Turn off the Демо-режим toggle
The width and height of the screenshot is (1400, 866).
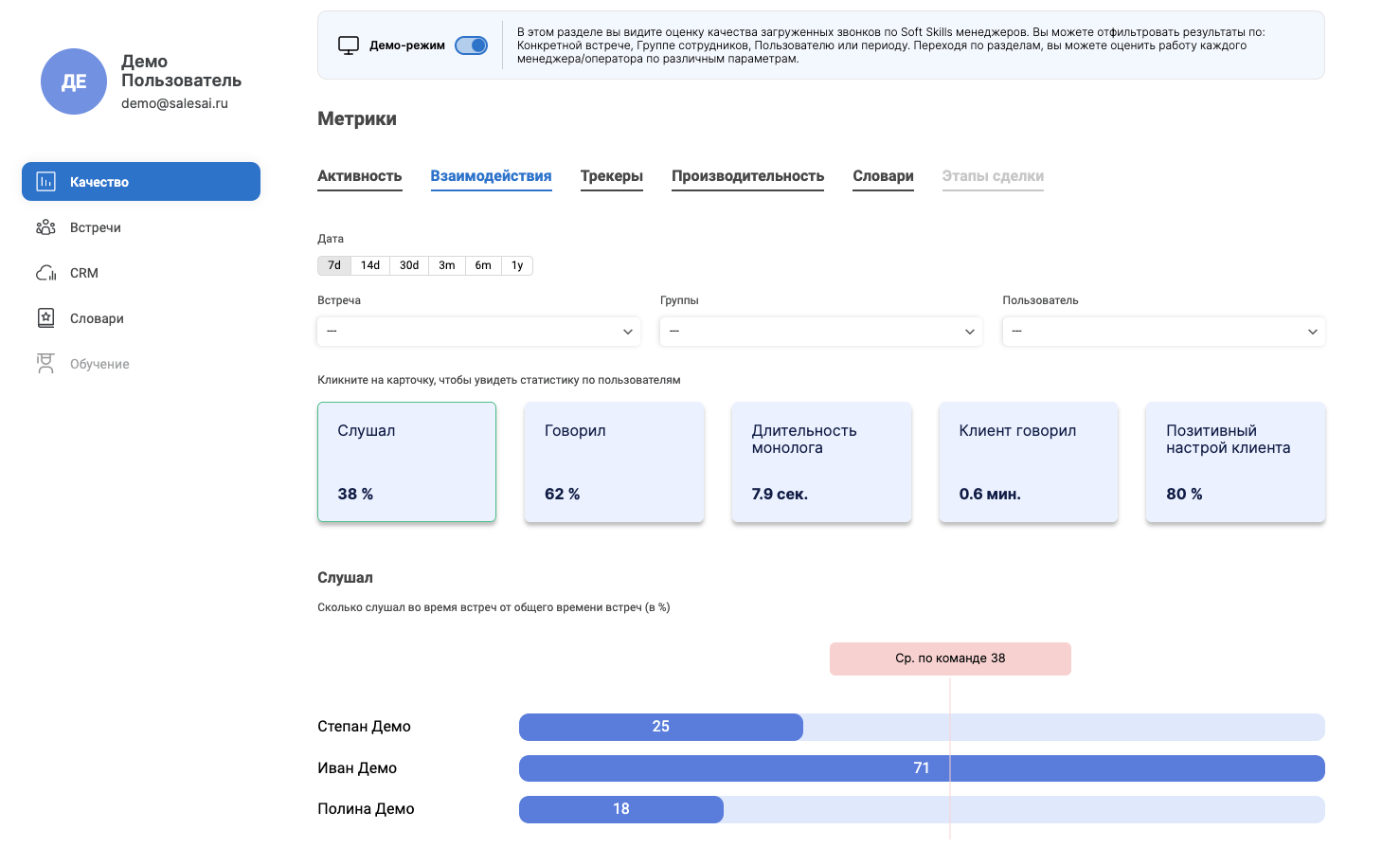point(471,45)
